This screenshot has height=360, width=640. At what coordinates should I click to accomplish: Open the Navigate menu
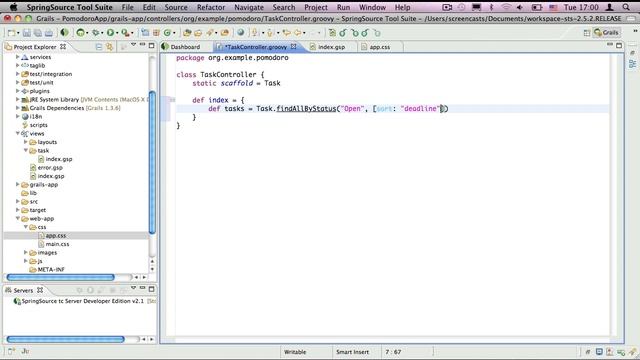pos(249,7)
